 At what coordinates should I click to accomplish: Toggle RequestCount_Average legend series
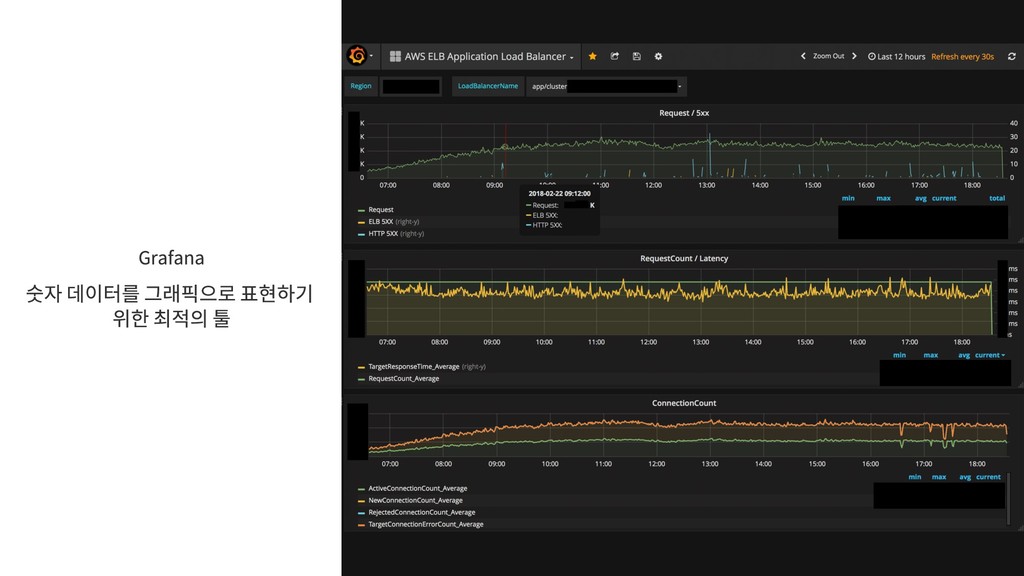[404, 378]
